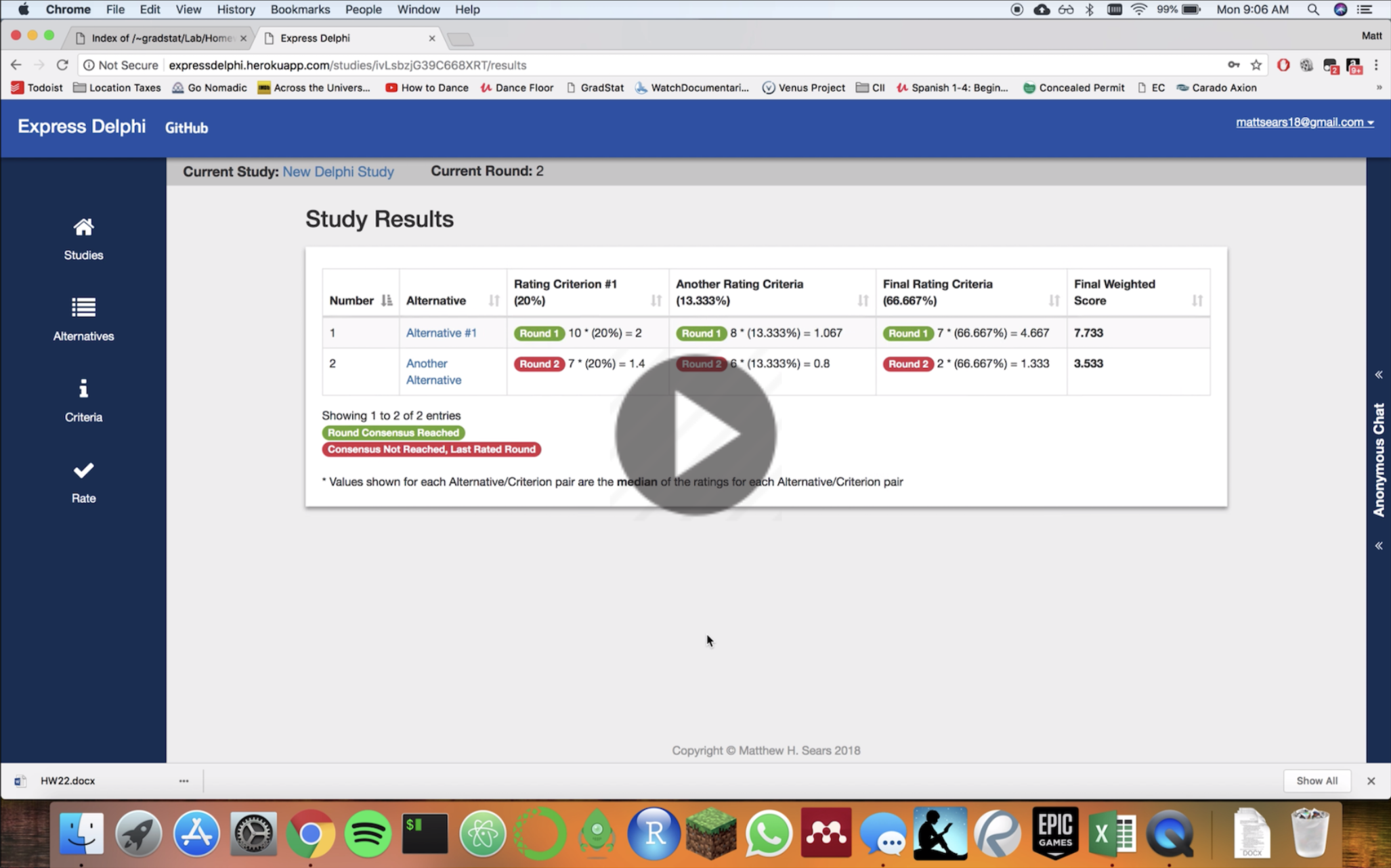Screen dimensions: 1391x868
Task: Click the saved password key icon in address bar
Action: coord(1233,65)
